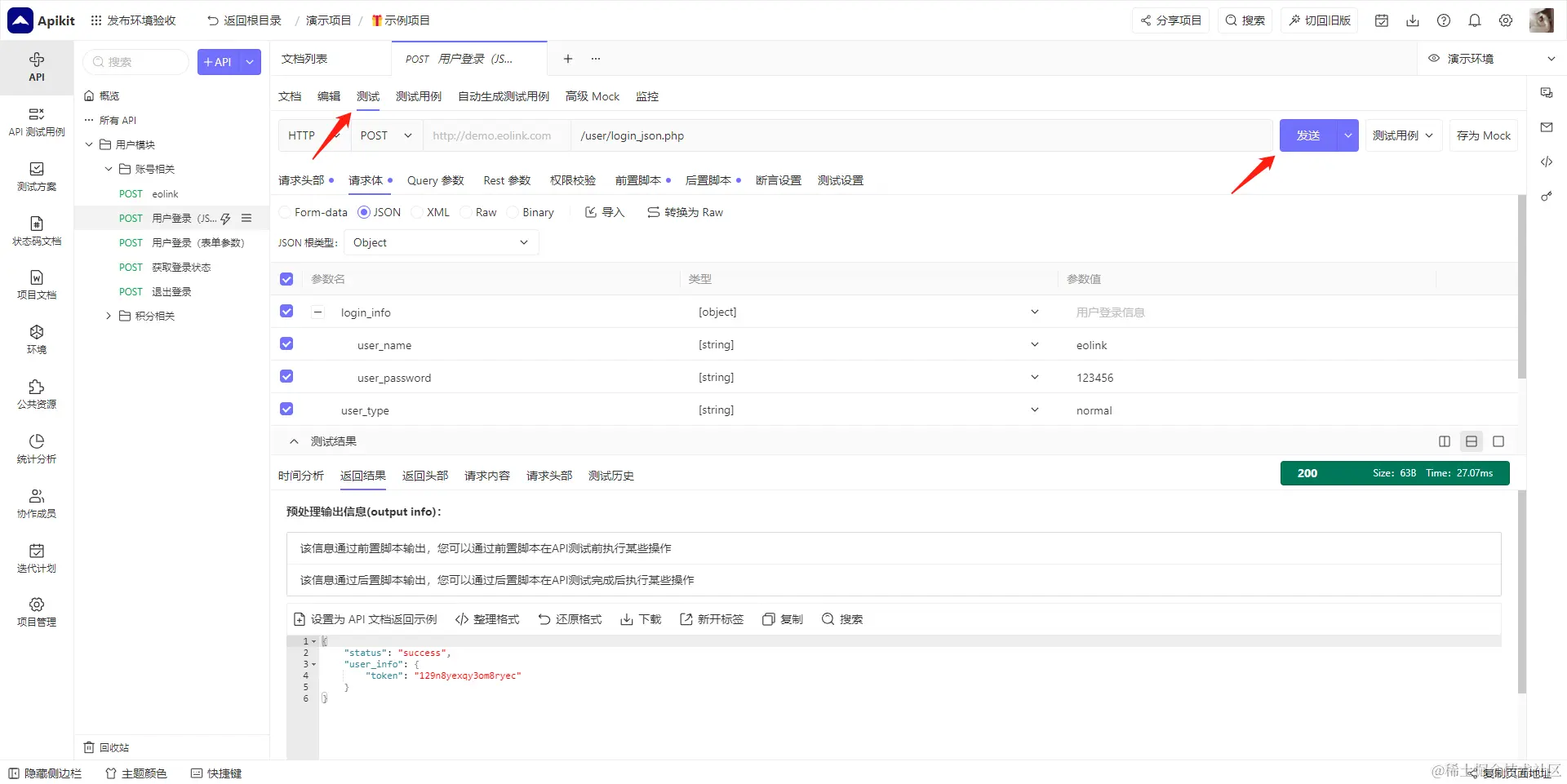
Task: Toggle the select-all parameters checkbox
Action: coord(286,279)
